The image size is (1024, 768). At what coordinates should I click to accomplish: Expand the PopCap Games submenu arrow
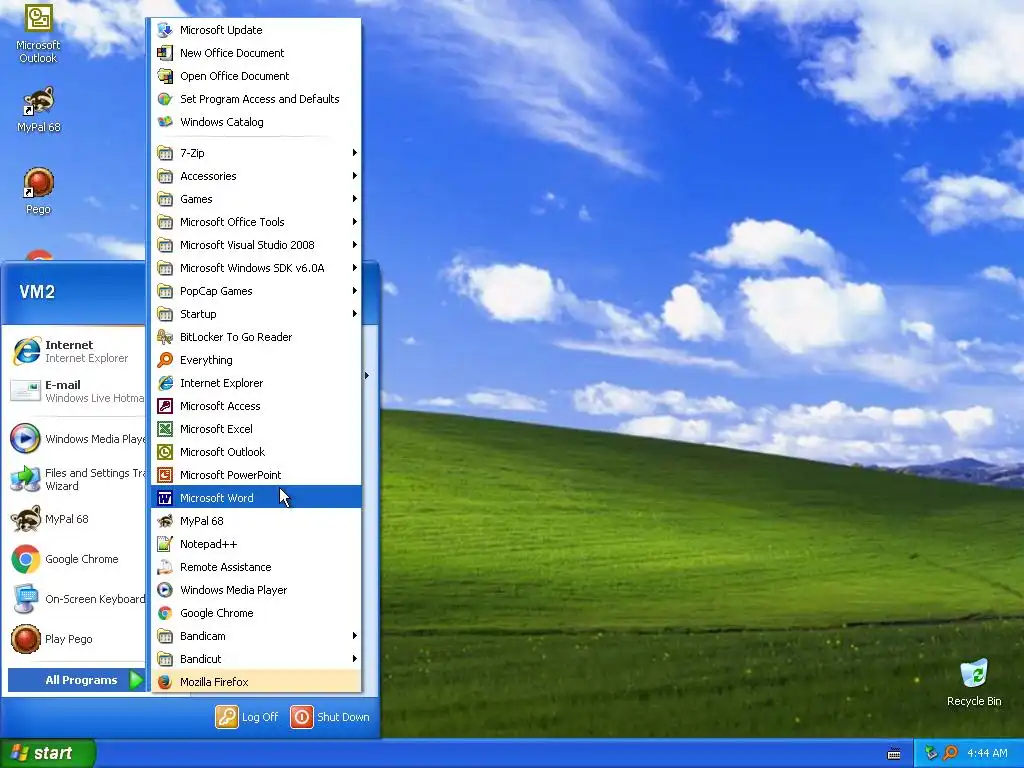pos(355,291)
